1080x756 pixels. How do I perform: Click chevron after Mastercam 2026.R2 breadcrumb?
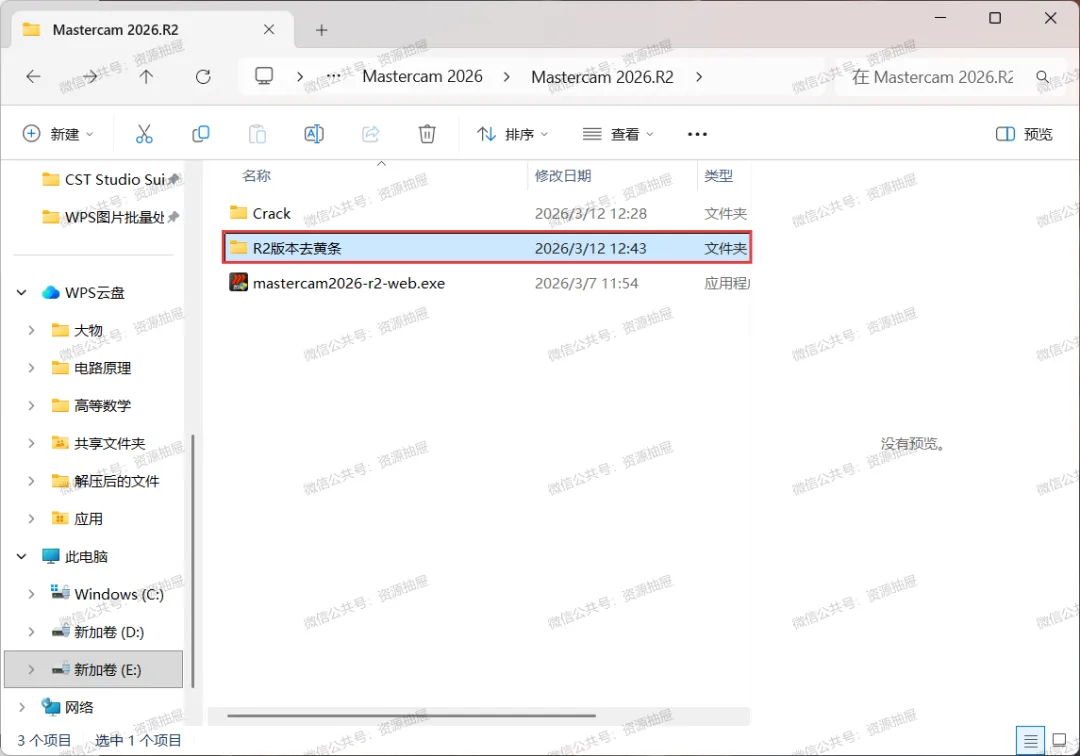coord(699,76)
